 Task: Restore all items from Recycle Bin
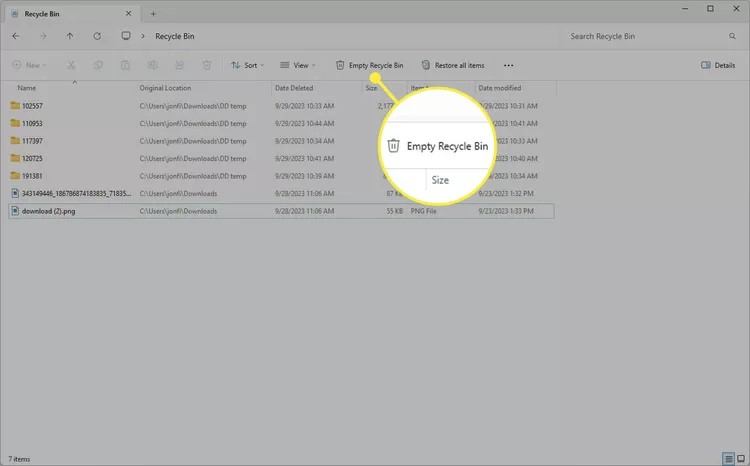[x=453, y=65]
